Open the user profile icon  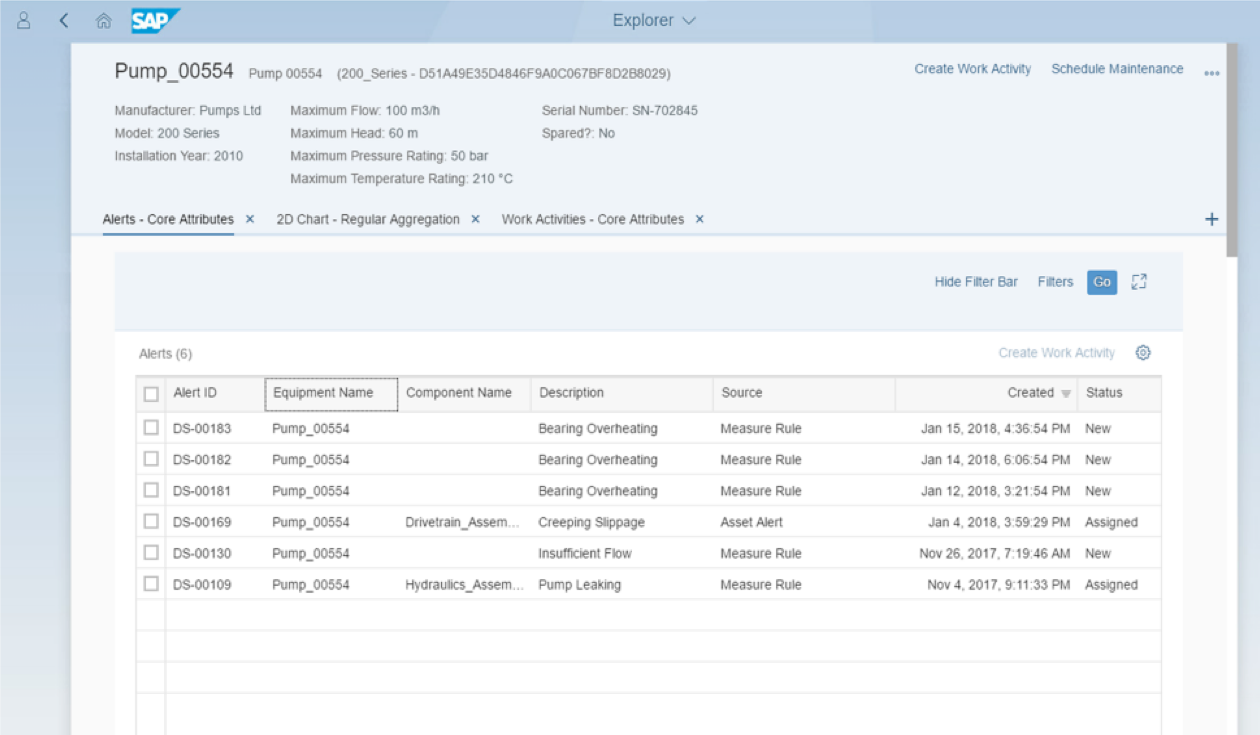point(24,20)
